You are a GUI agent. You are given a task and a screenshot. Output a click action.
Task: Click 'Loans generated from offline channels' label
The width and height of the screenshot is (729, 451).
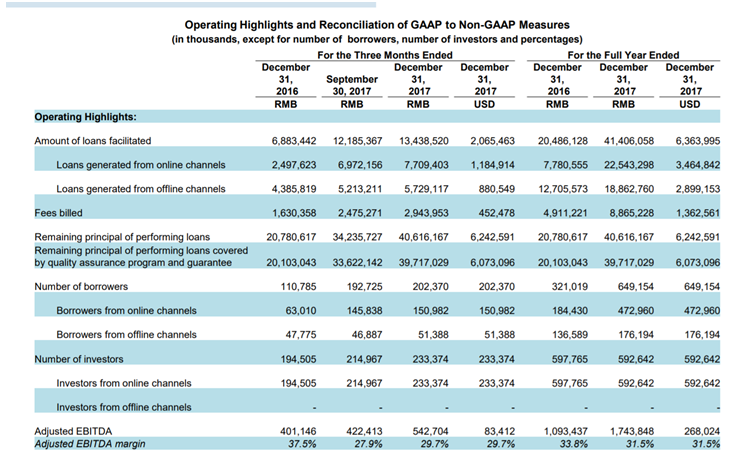coord(141,189)
